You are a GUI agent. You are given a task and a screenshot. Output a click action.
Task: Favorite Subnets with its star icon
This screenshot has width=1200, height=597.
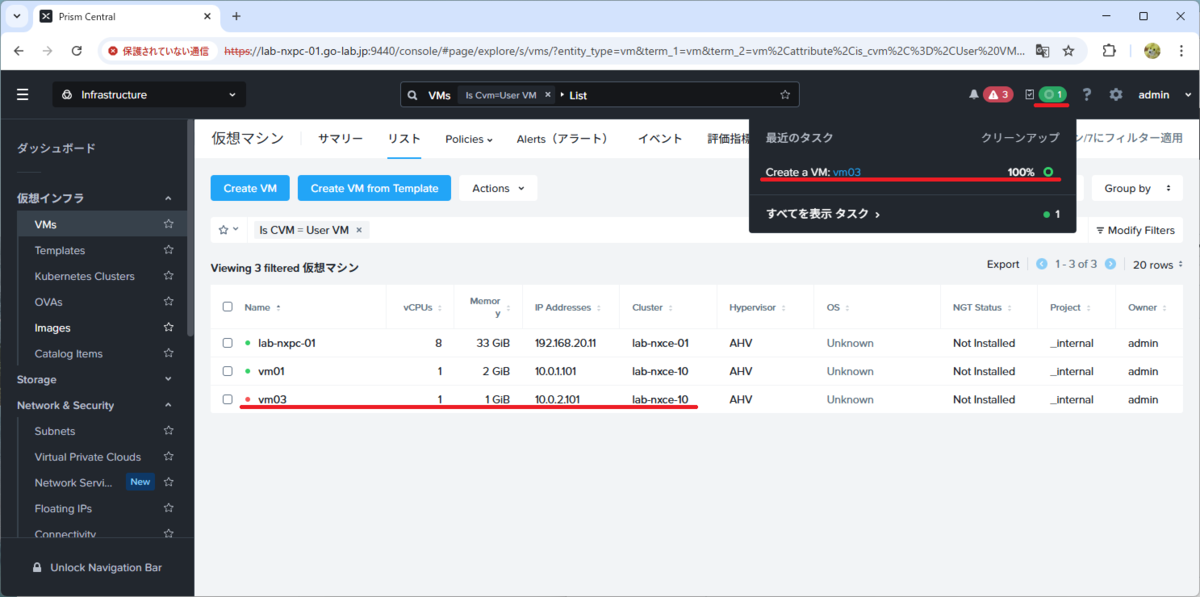click(x=168, y=431)
